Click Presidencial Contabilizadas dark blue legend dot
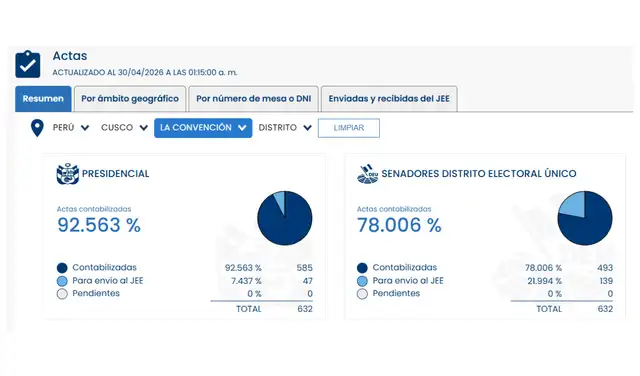 point(62,268)
